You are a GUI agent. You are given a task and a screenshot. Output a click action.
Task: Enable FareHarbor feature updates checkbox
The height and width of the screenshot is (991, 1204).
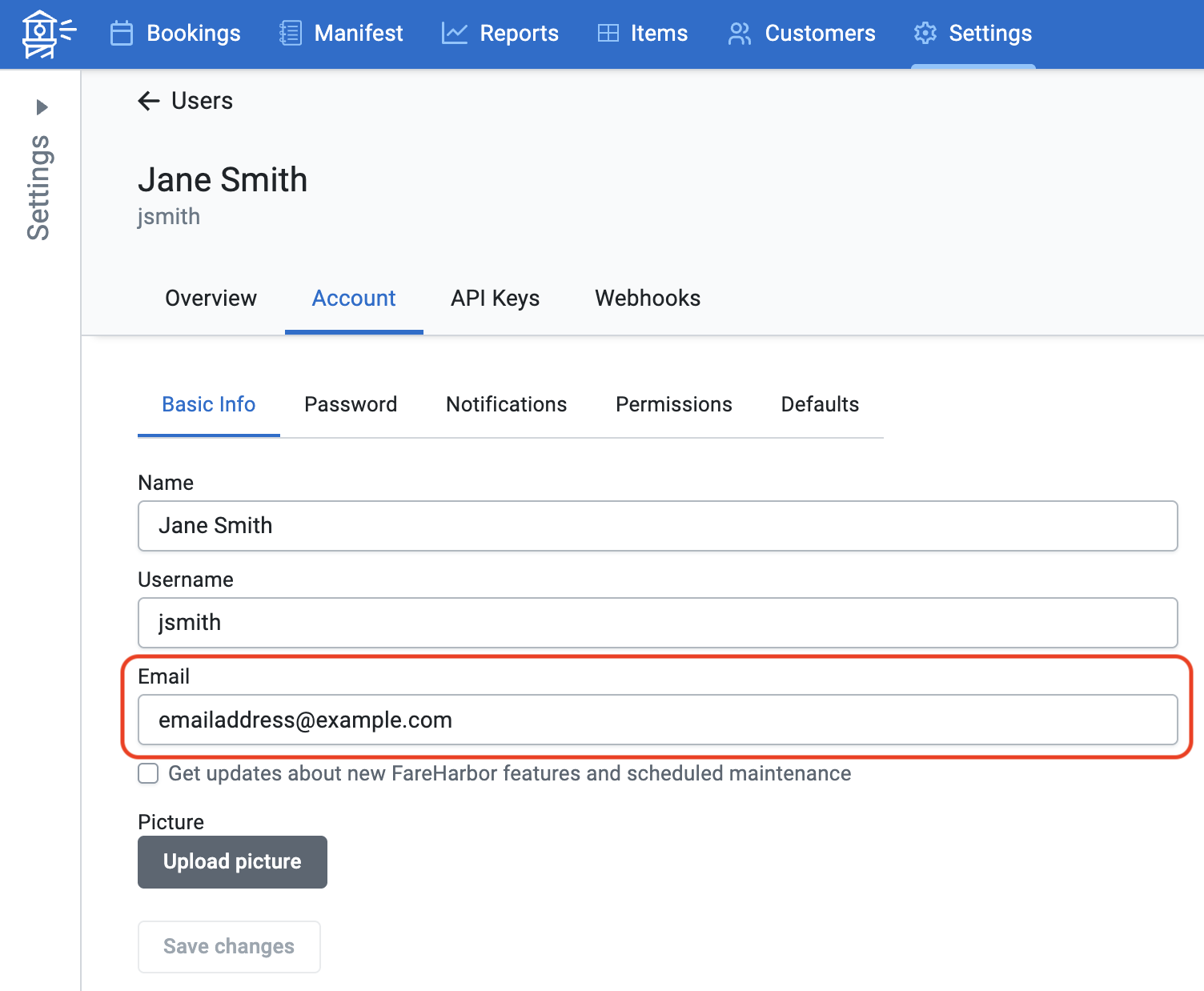pyautogui.click(x=148, y=773)
